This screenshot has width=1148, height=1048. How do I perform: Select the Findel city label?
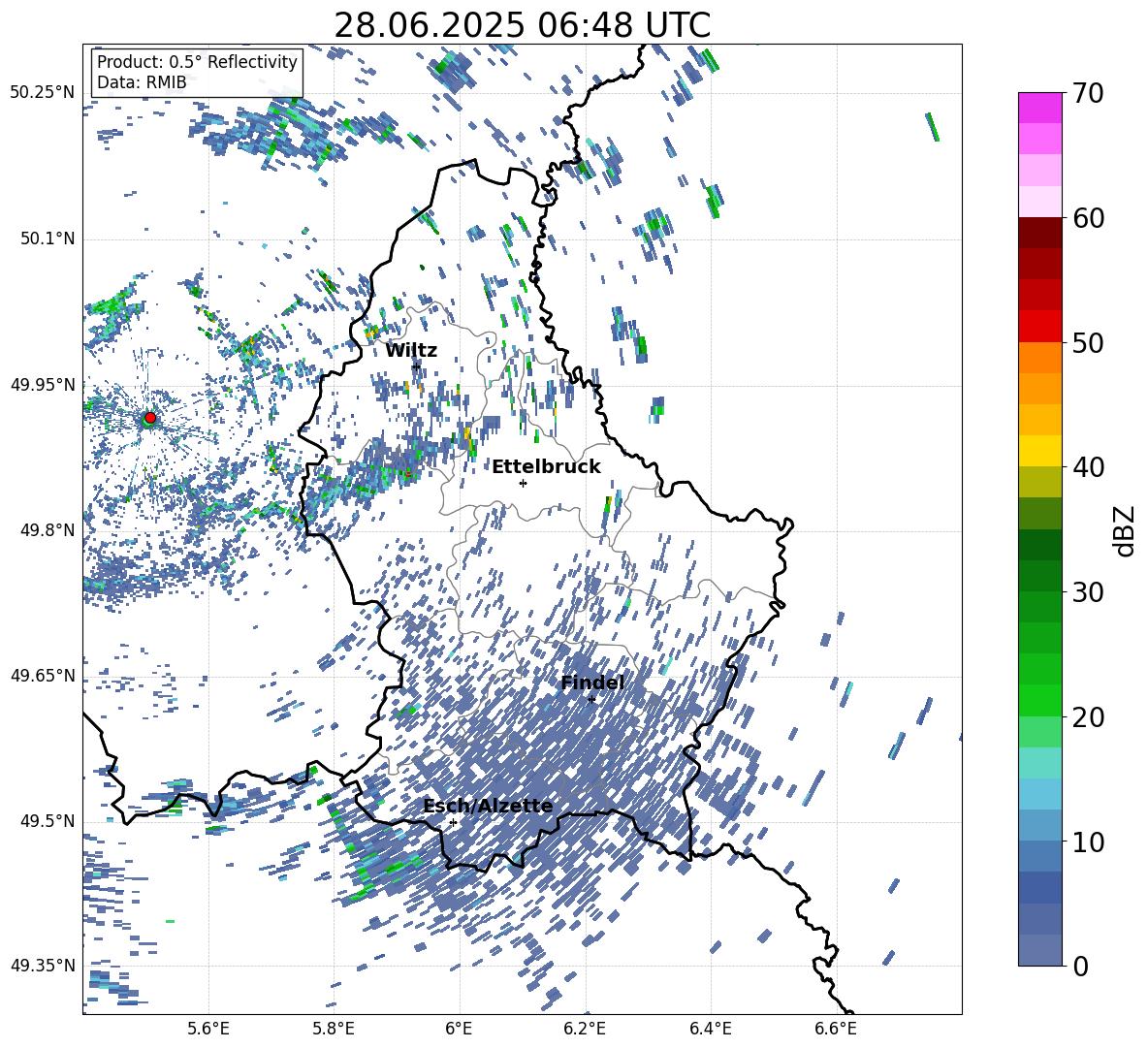coord(592,683)
